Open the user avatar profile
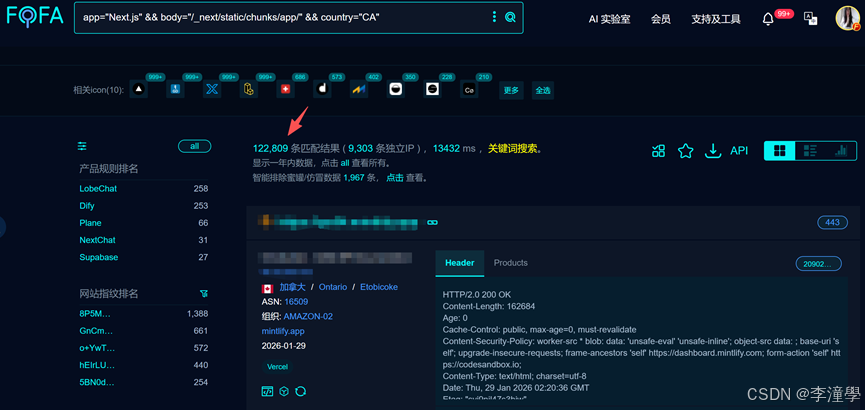 pos(848,19)
